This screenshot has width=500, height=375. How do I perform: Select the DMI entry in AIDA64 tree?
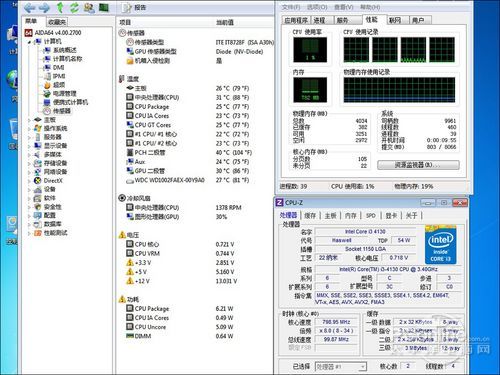(x=54, y=67)
